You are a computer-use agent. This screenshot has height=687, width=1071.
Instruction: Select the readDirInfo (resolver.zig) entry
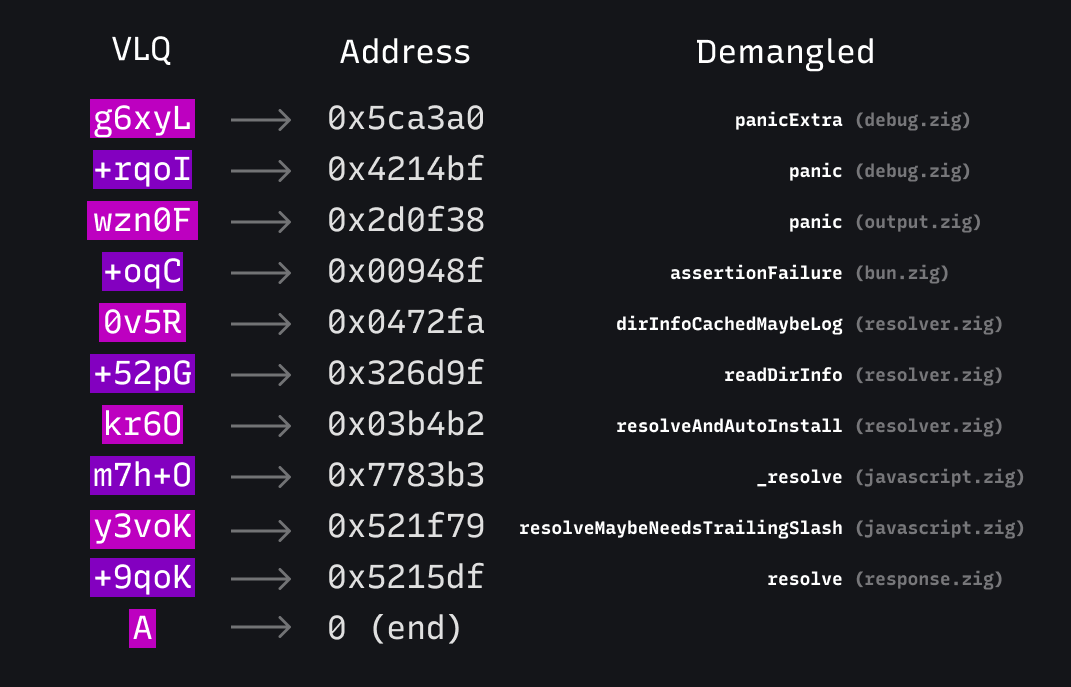[x=863, y=375]
